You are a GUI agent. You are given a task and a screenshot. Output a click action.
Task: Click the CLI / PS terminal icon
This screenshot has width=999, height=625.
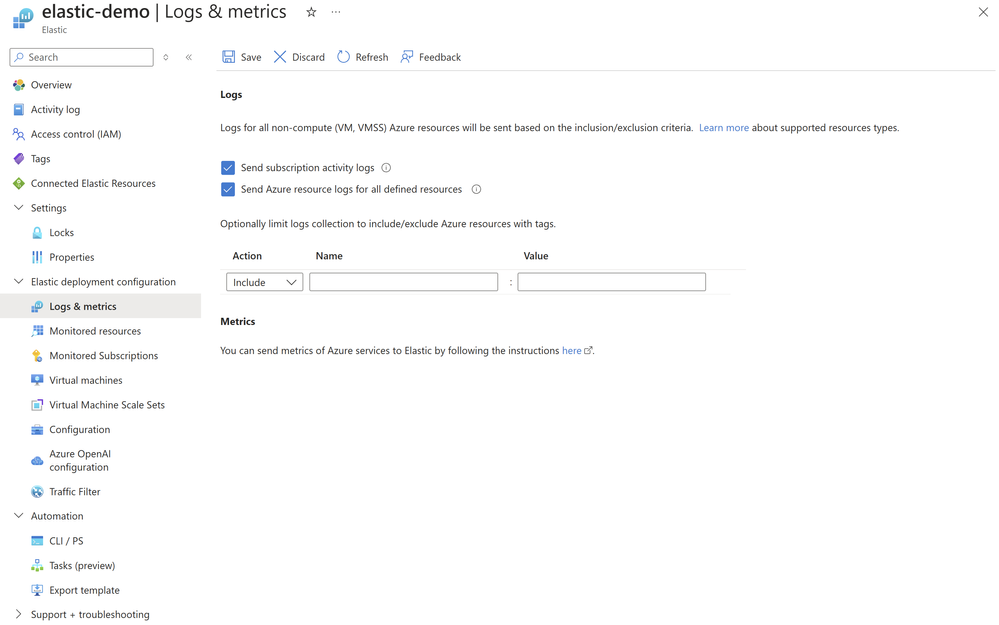(38, 541)
